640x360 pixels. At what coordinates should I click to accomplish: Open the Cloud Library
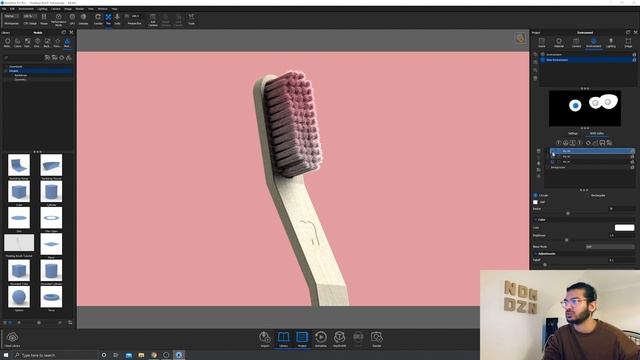12,339
